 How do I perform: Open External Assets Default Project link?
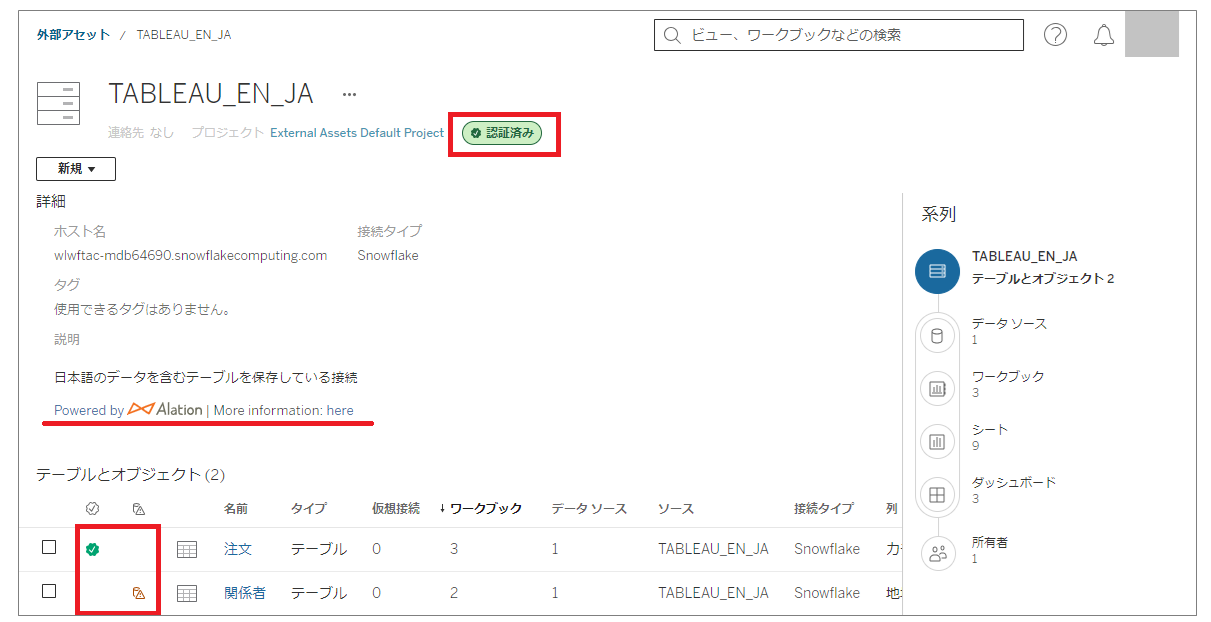coord(357,133)
